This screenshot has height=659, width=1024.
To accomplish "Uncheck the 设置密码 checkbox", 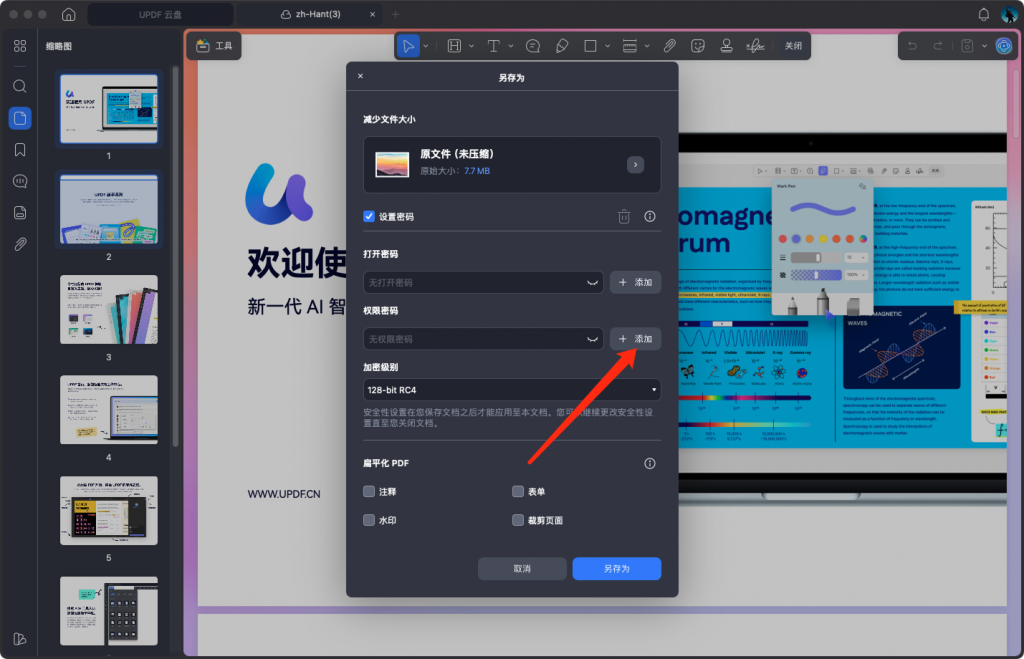I will [369, 216].
